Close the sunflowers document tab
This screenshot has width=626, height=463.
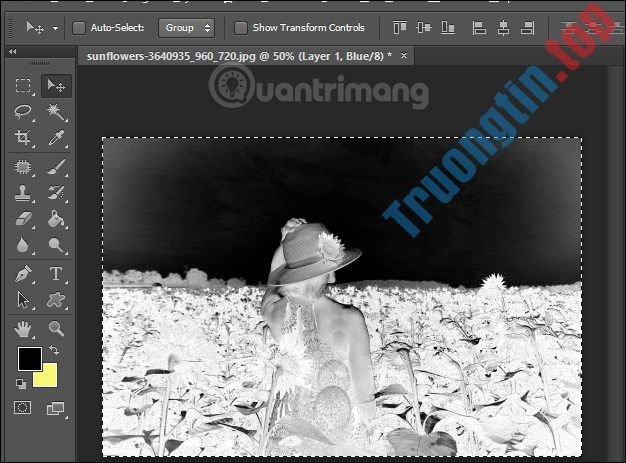click(404, 55)
